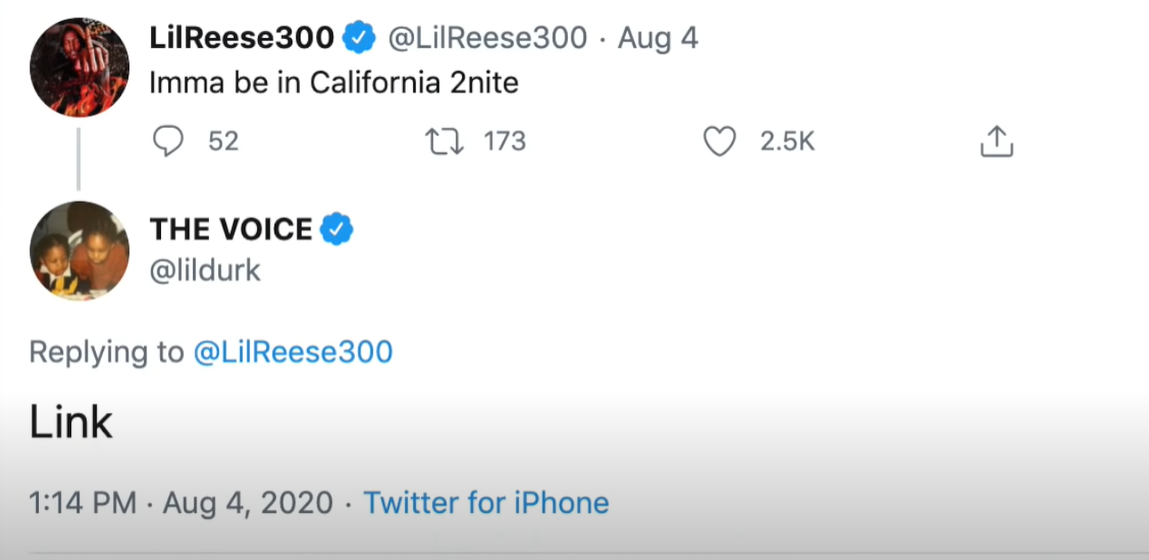Click the reply speech bubble icon
The height and width of the screenshot is (560, 1149).
[168, 142]
